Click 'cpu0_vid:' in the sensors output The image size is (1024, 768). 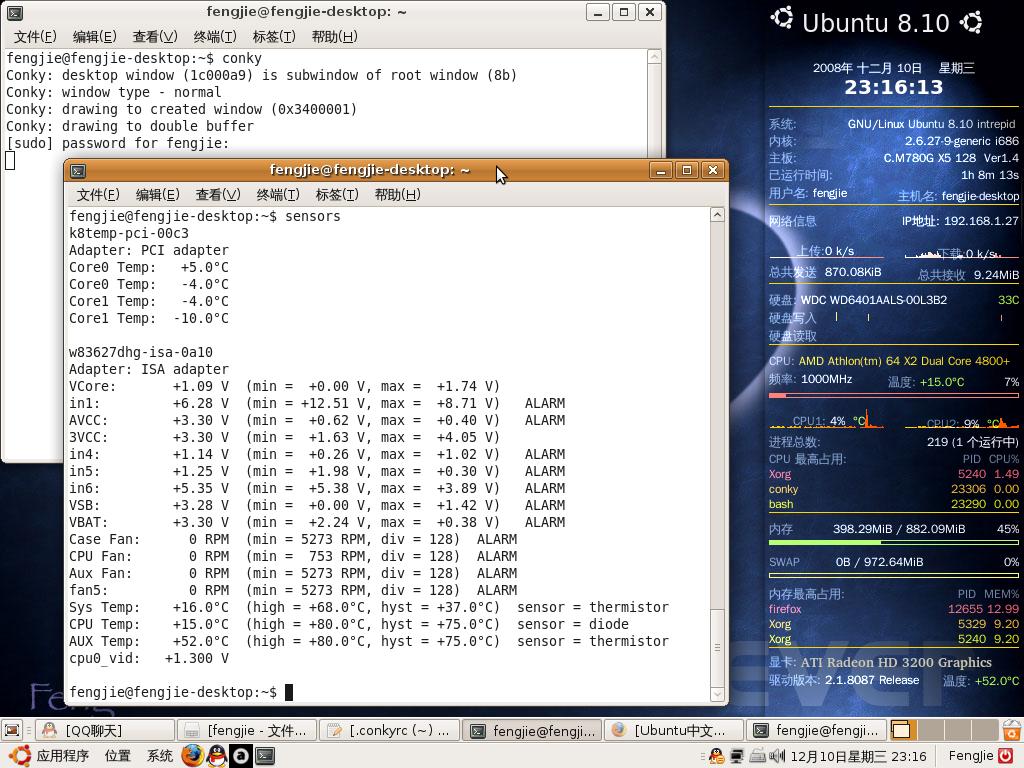tap(104, 658)
